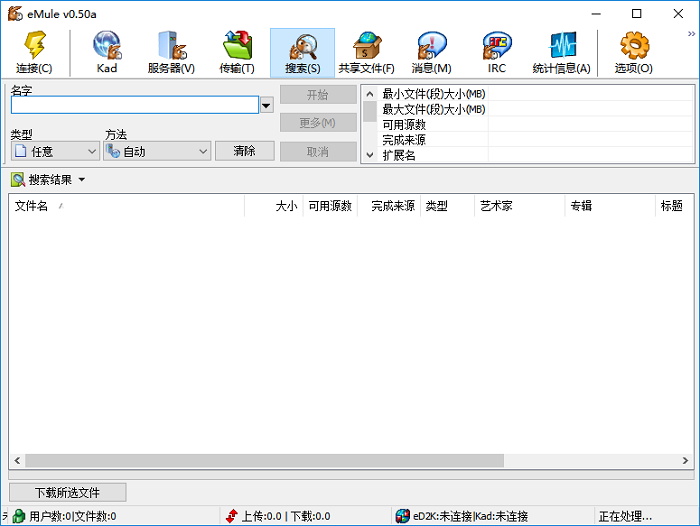The image size is (700, 526).
Task: Open the 方法 自动 search method dropdown
Action: 157,152
